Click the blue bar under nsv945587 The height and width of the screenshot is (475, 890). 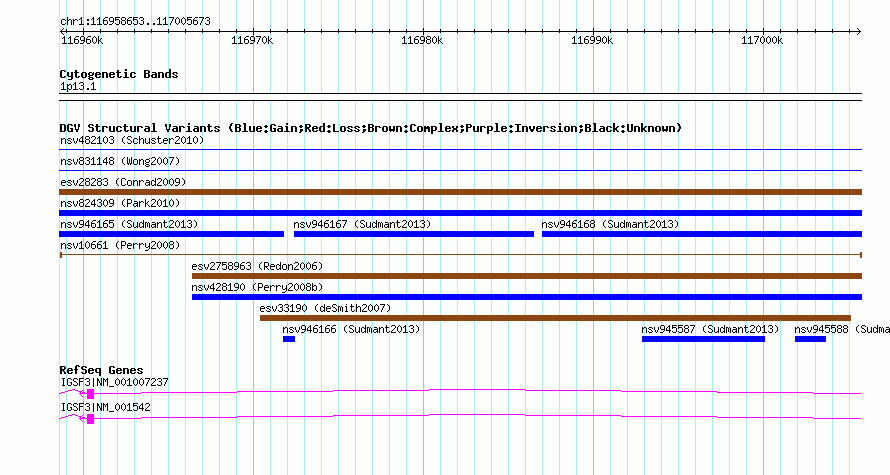[x=703, y=339]
